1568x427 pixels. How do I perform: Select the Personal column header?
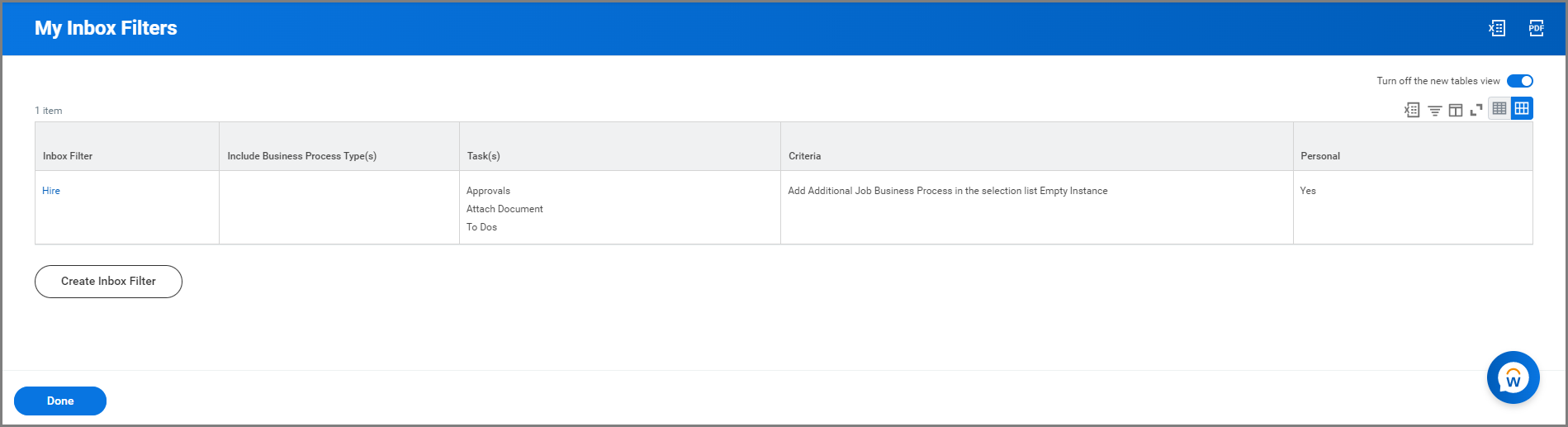1319,156
